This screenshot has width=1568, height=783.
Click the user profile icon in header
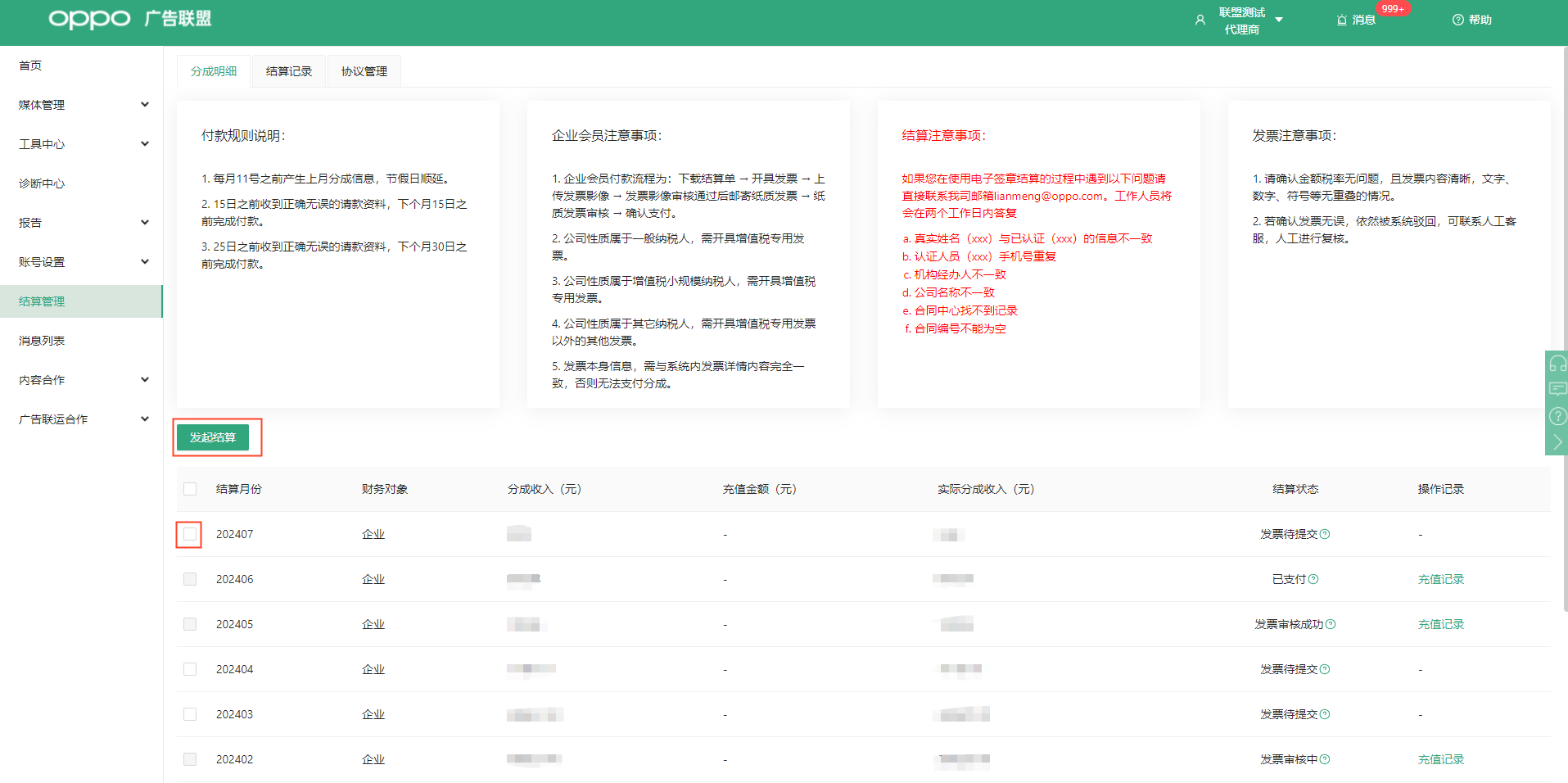click(1200, 20)
